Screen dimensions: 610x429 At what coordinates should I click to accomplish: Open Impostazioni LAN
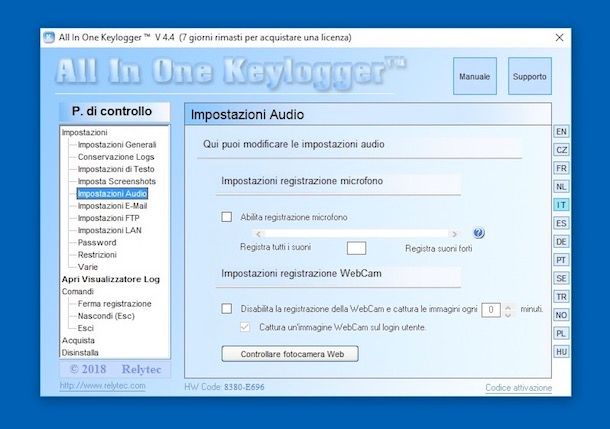coord(109,230)
